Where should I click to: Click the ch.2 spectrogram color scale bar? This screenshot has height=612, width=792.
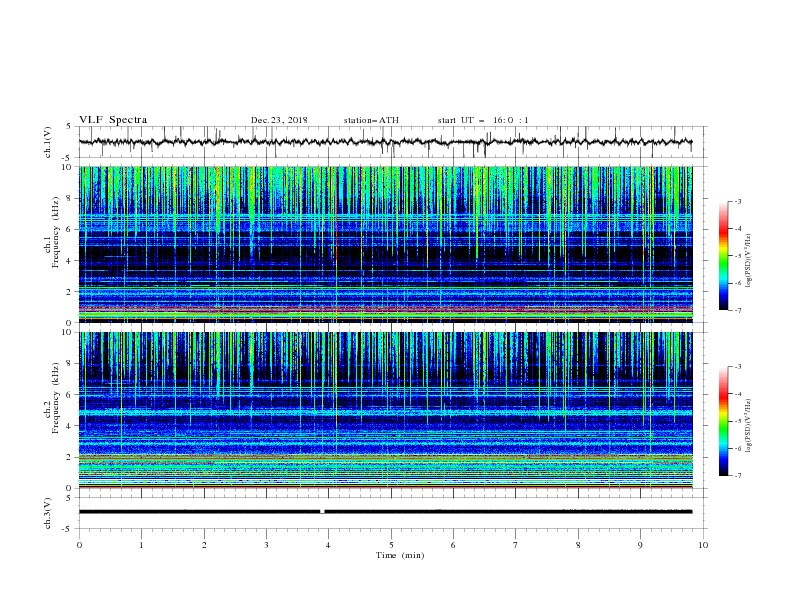click(x=723, y=421)
